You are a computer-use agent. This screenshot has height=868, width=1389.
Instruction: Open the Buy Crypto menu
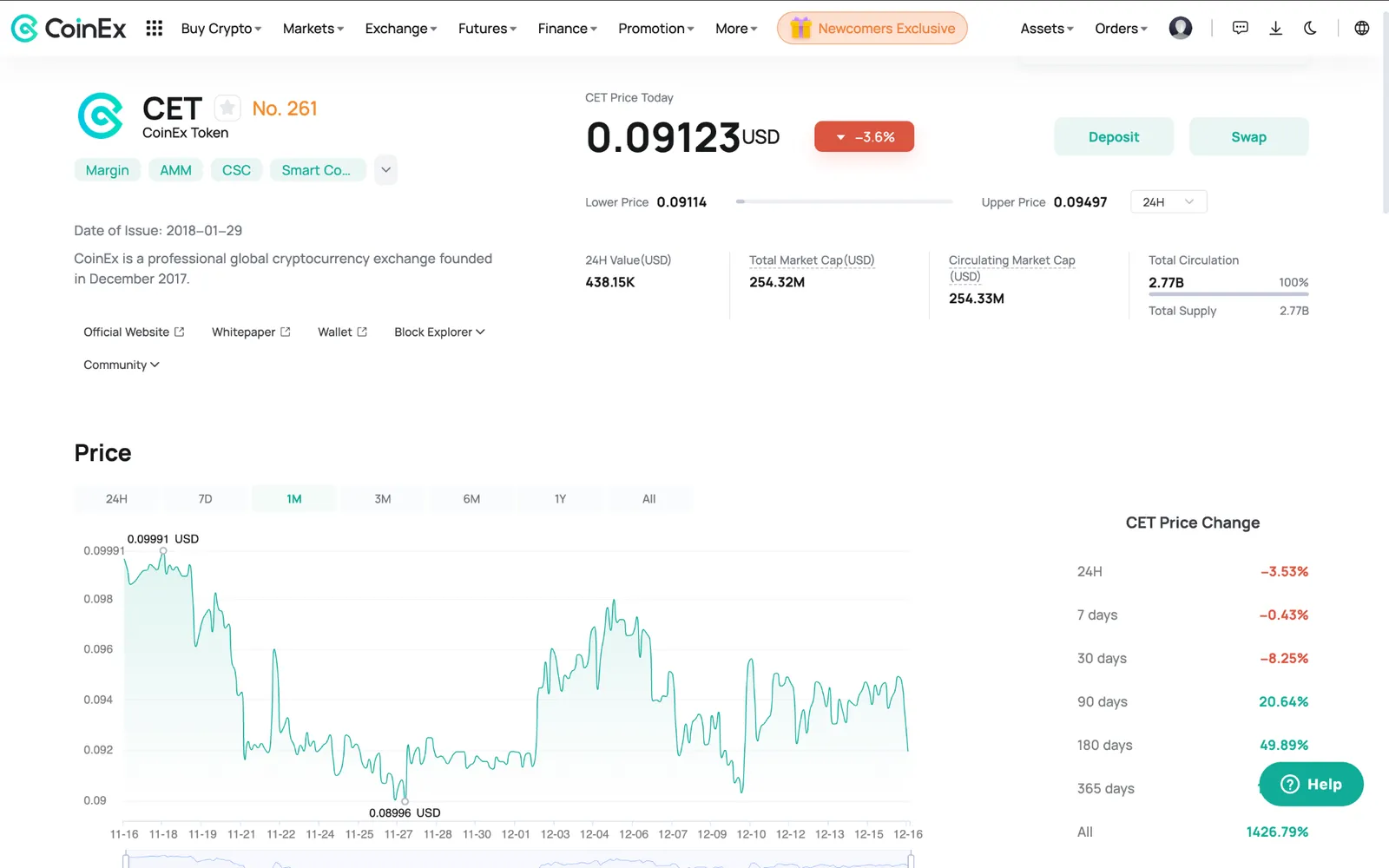tap(221, 29)
